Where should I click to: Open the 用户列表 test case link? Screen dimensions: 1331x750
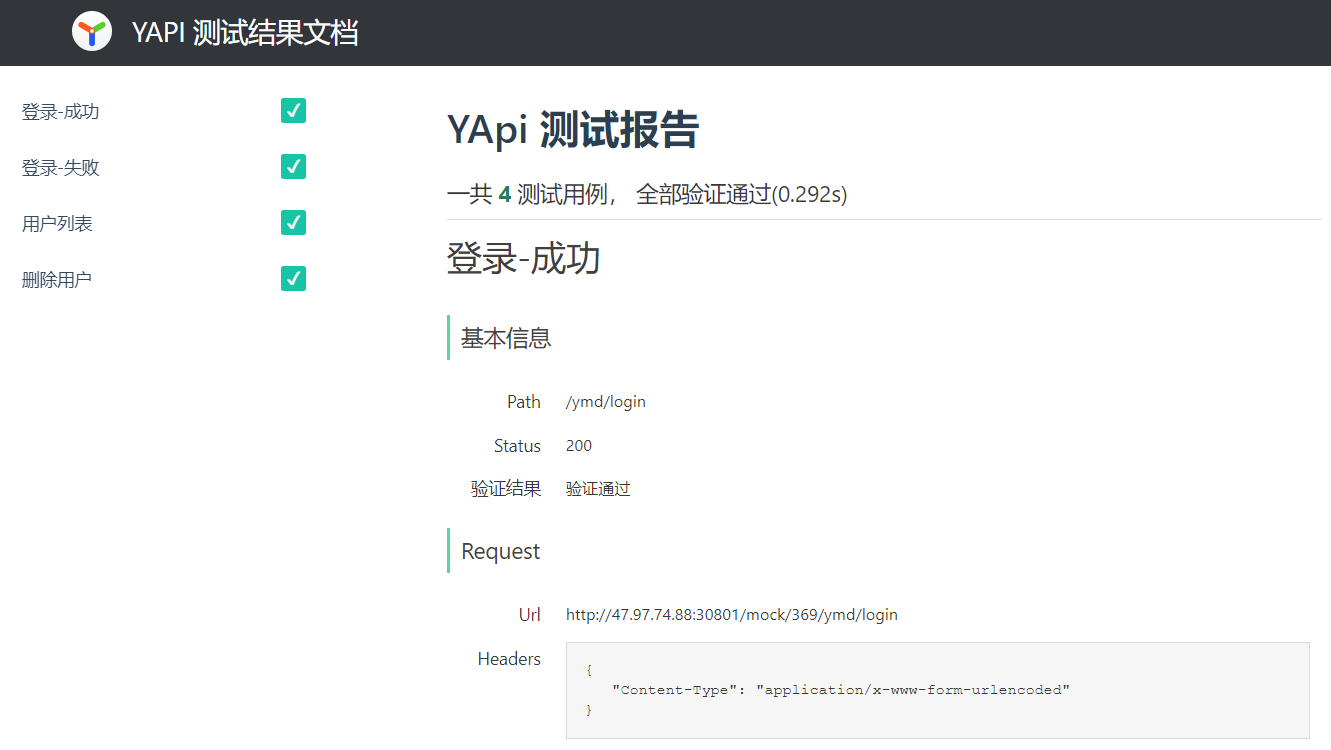tap(57, 224)
